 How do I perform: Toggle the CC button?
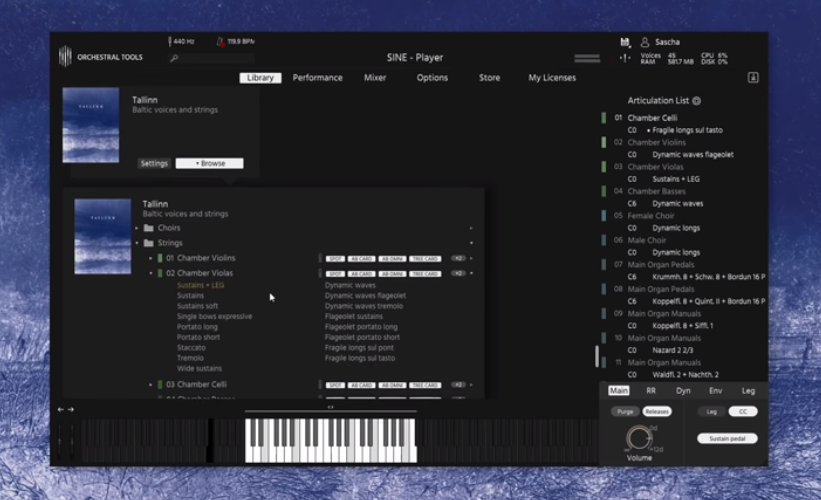(743, 412)
